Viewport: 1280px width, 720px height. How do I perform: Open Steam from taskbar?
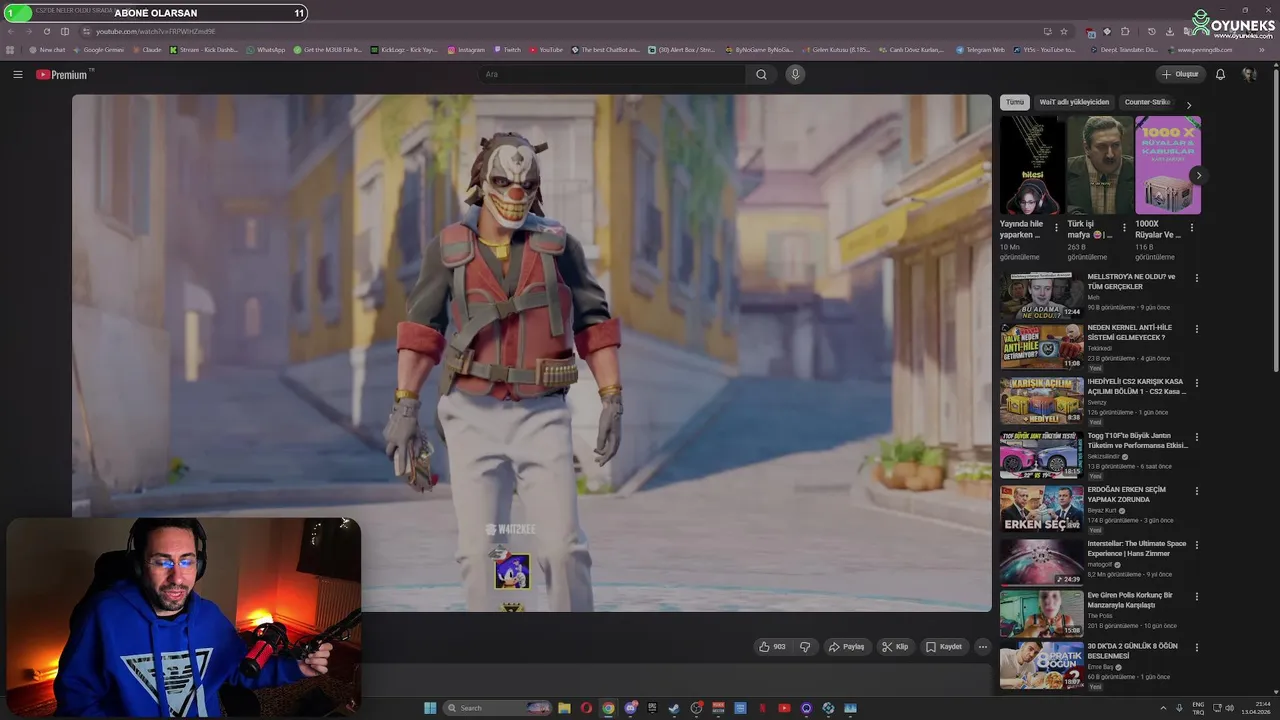coord(674,708)
